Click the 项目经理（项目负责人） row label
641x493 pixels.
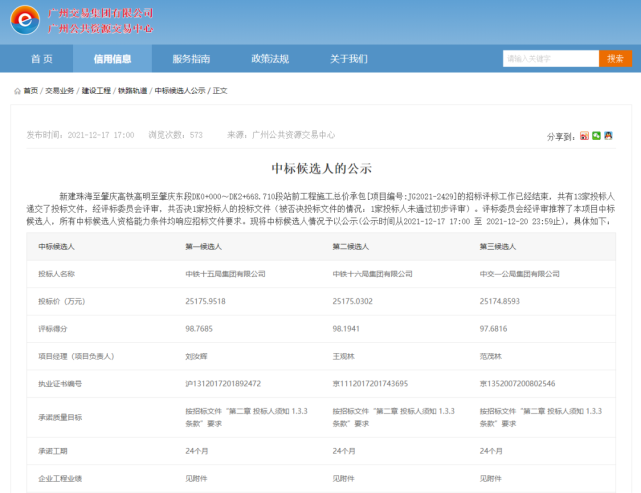(76, 356)
